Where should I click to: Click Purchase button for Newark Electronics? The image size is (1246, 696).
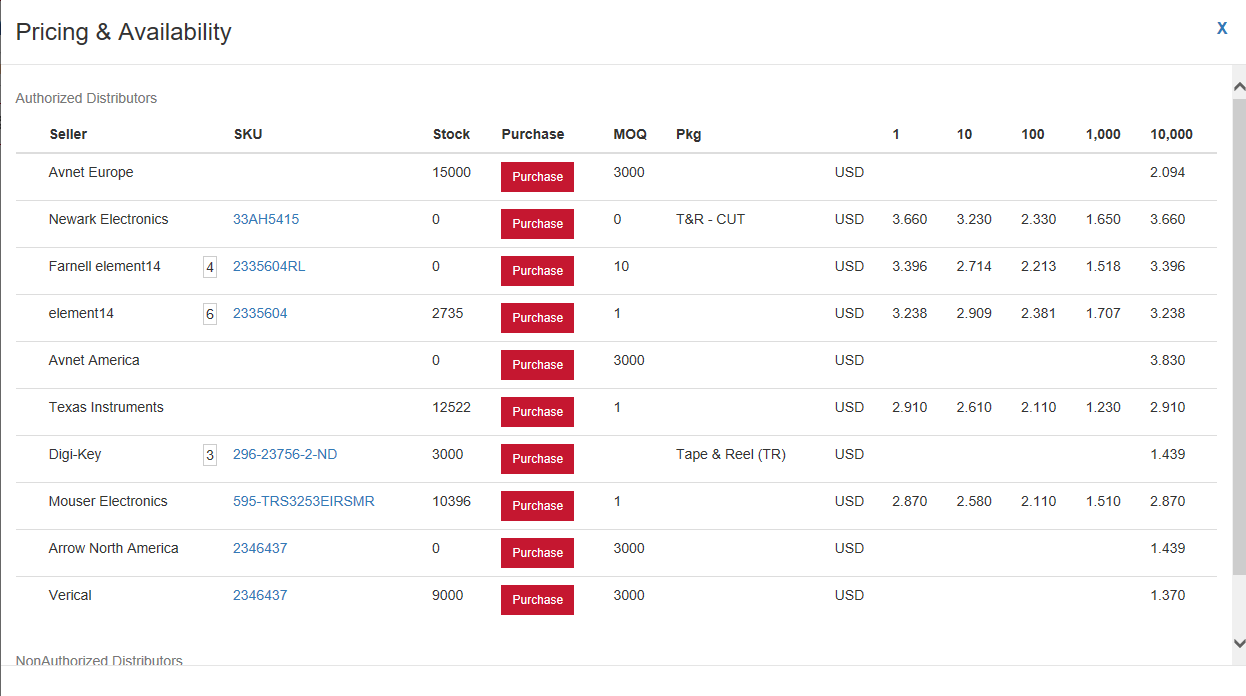(537, 224)
